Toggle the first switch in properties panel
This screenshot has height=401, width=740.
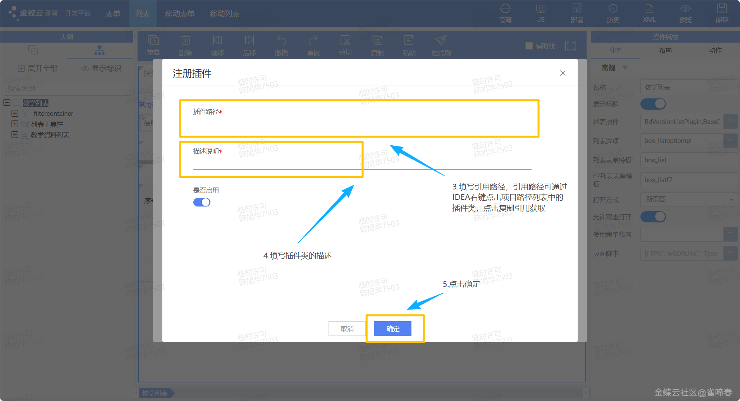pos(653,103)
